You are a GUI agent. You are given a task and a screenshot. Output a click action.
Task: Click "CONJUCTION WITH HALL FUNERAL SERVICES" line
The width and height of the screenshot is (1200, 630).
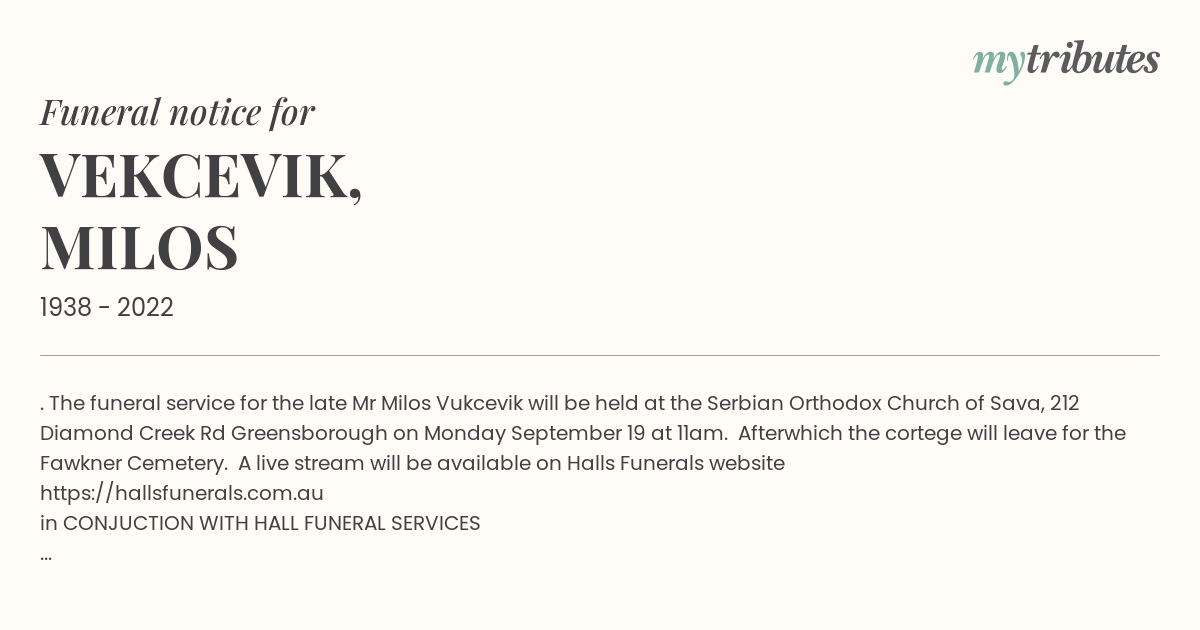pyautogui.click(x=271, y=523)
